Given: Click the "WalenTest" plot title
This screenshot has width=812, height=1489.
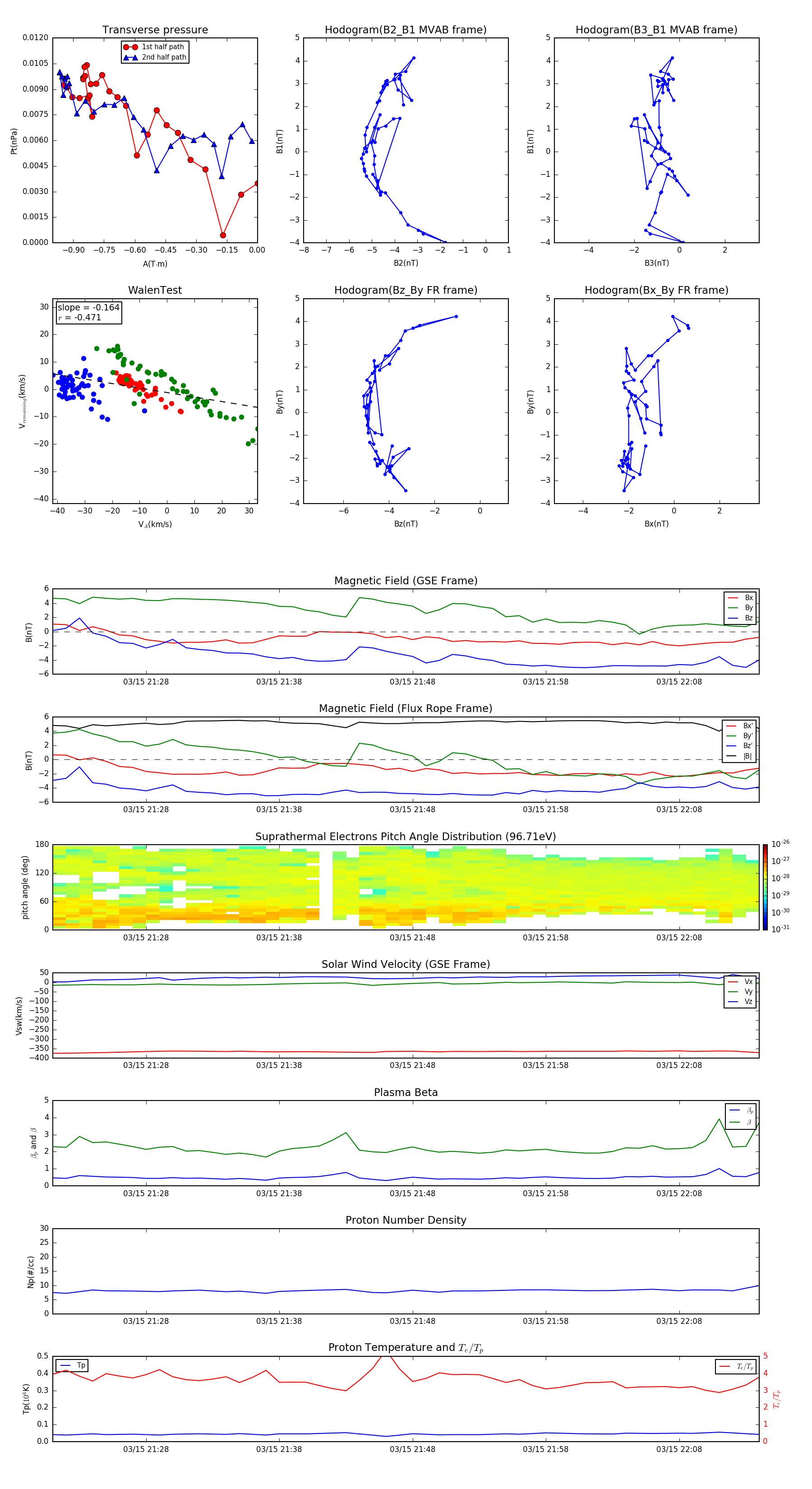Looking at the screenshot, I should click(x=155, y=290).
